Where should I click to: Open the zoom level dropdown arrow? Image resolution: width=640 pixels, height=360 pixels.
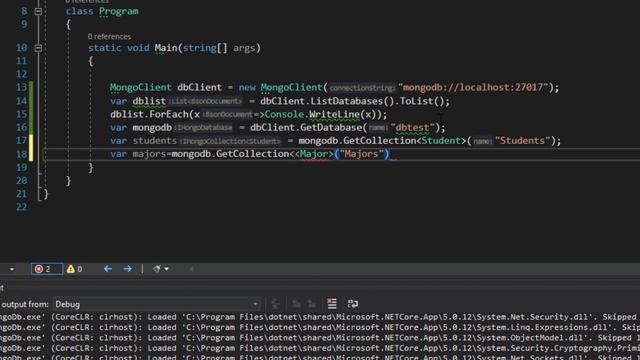(12, 269)
